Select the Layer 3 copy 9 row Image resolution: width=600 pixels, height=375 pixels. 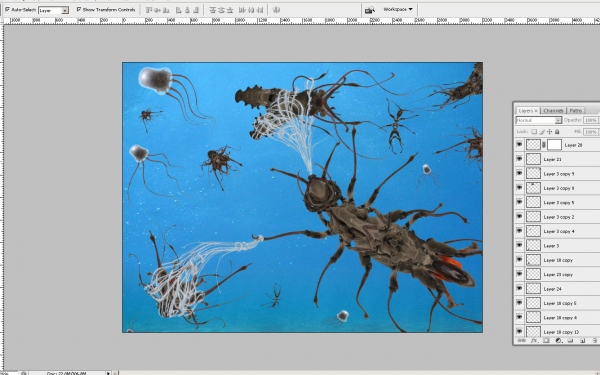pos(558,173)
